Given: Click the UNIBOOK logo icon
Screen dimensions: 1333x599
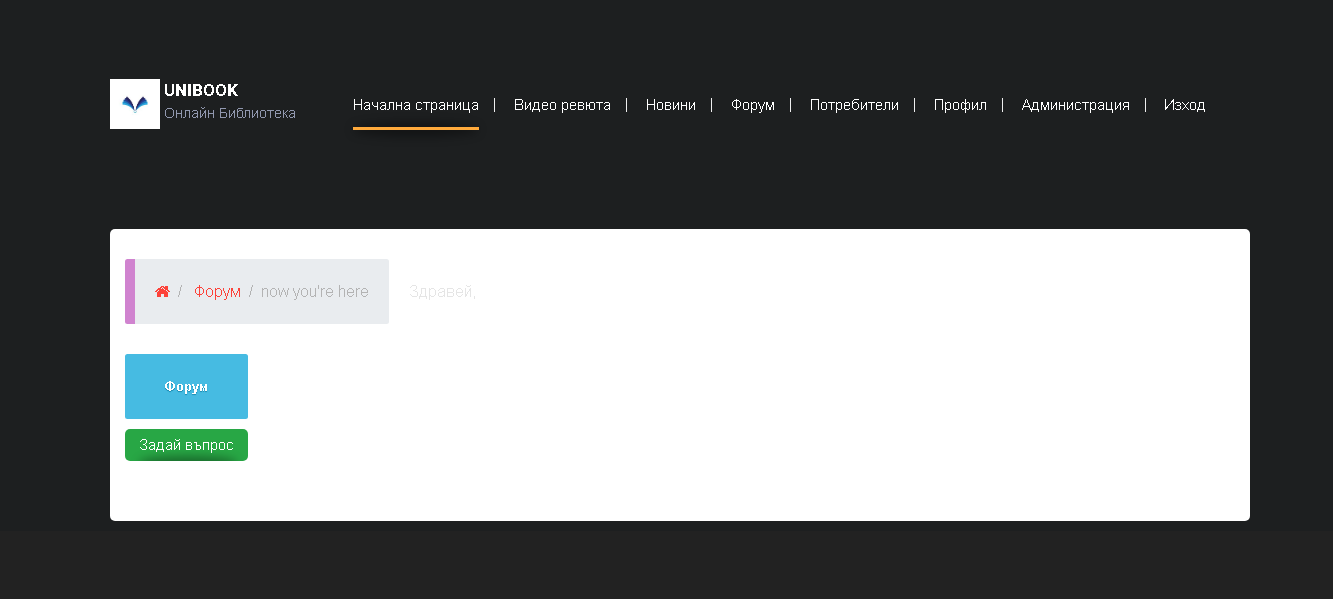Looking at the screenshot, I should [134, 103].
